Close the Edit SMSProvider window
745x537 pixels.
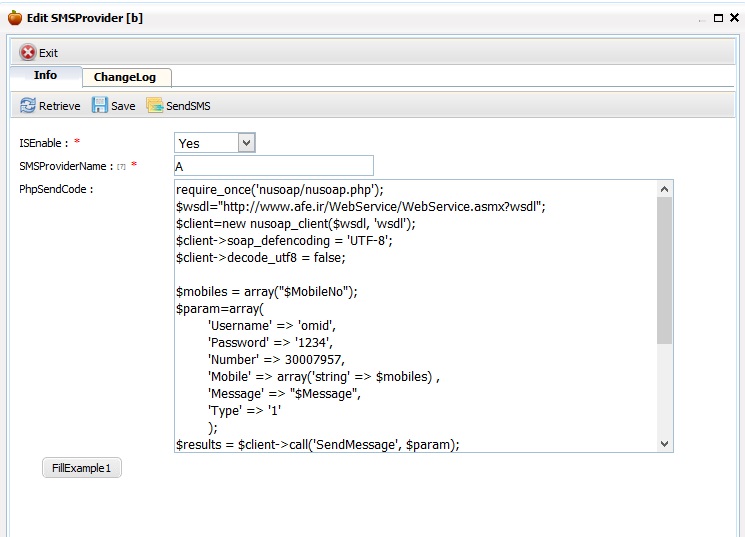[735, 18]
